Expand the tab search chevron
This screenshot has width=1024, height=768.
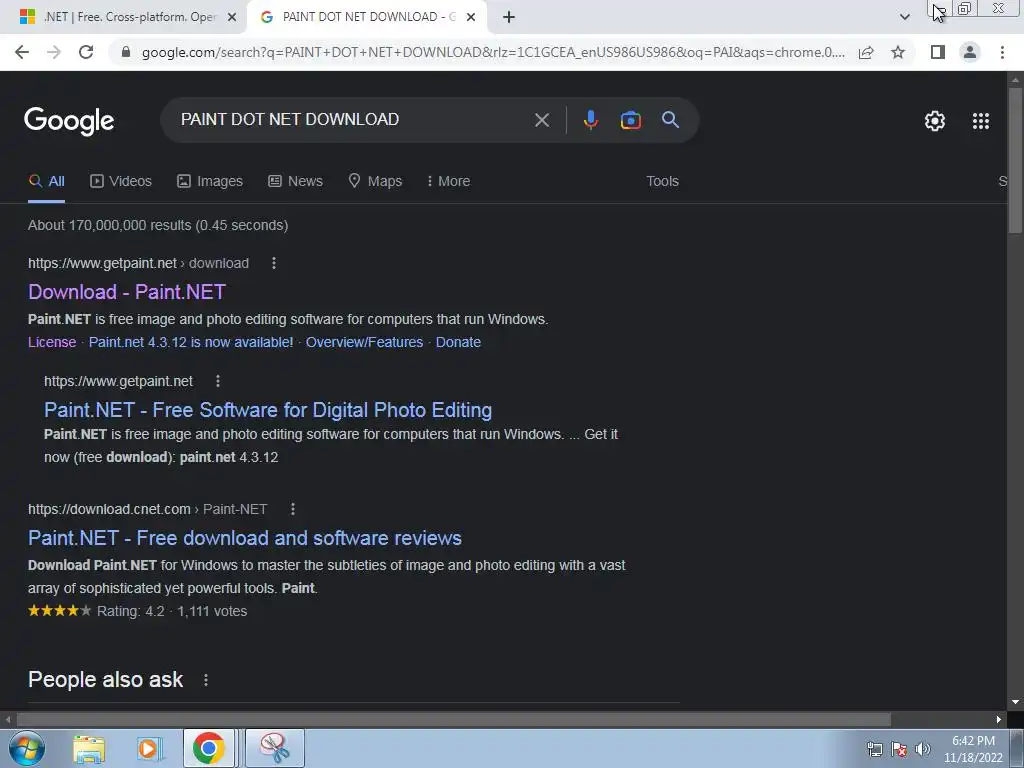[904, 17]
